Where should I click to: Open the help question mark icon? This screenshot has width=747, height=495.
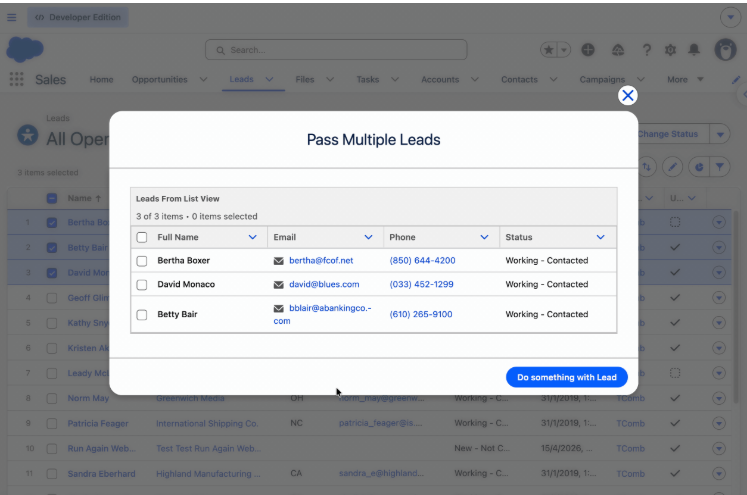pos(646,50)
